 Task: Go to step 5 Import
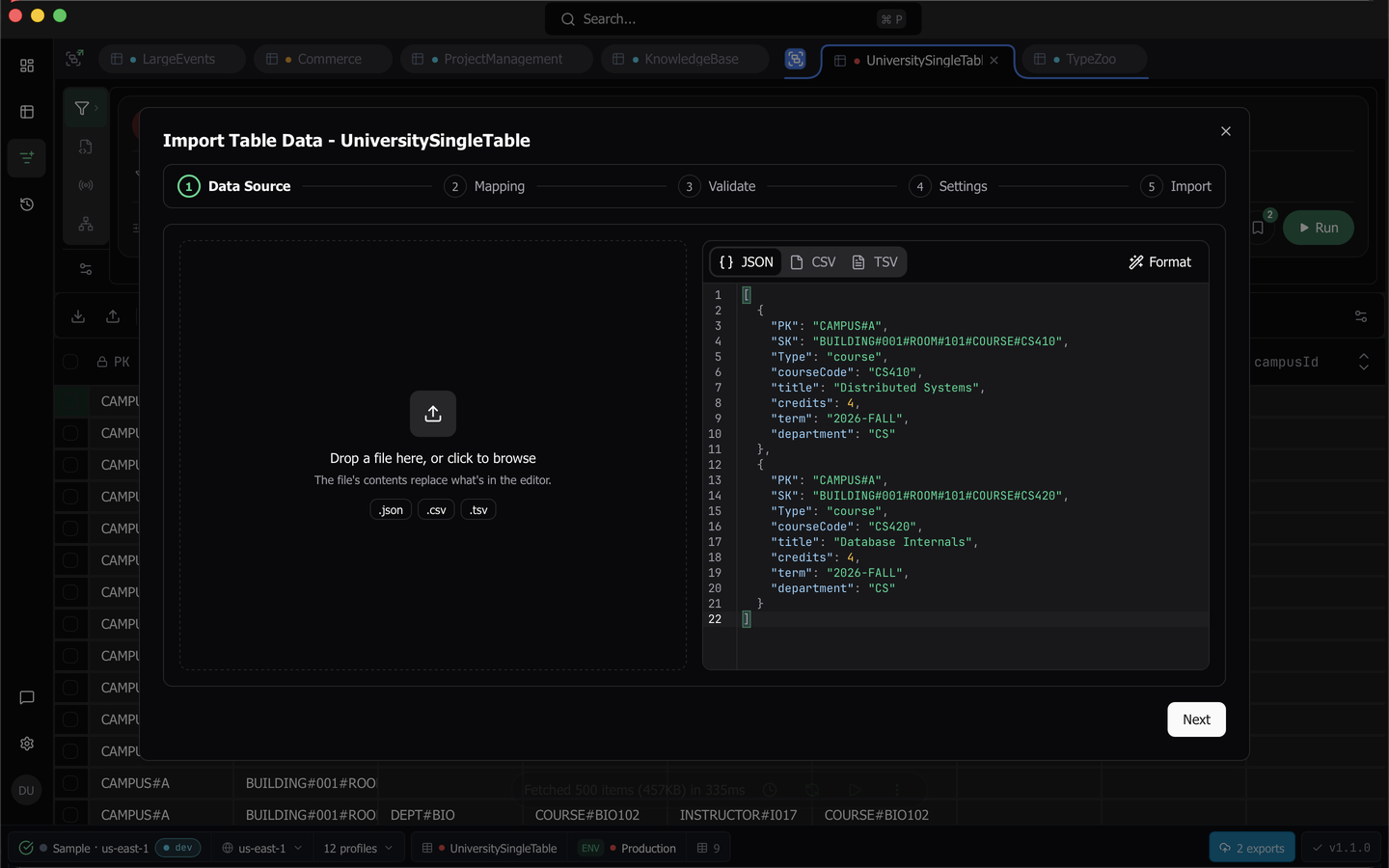[1176, 186]
